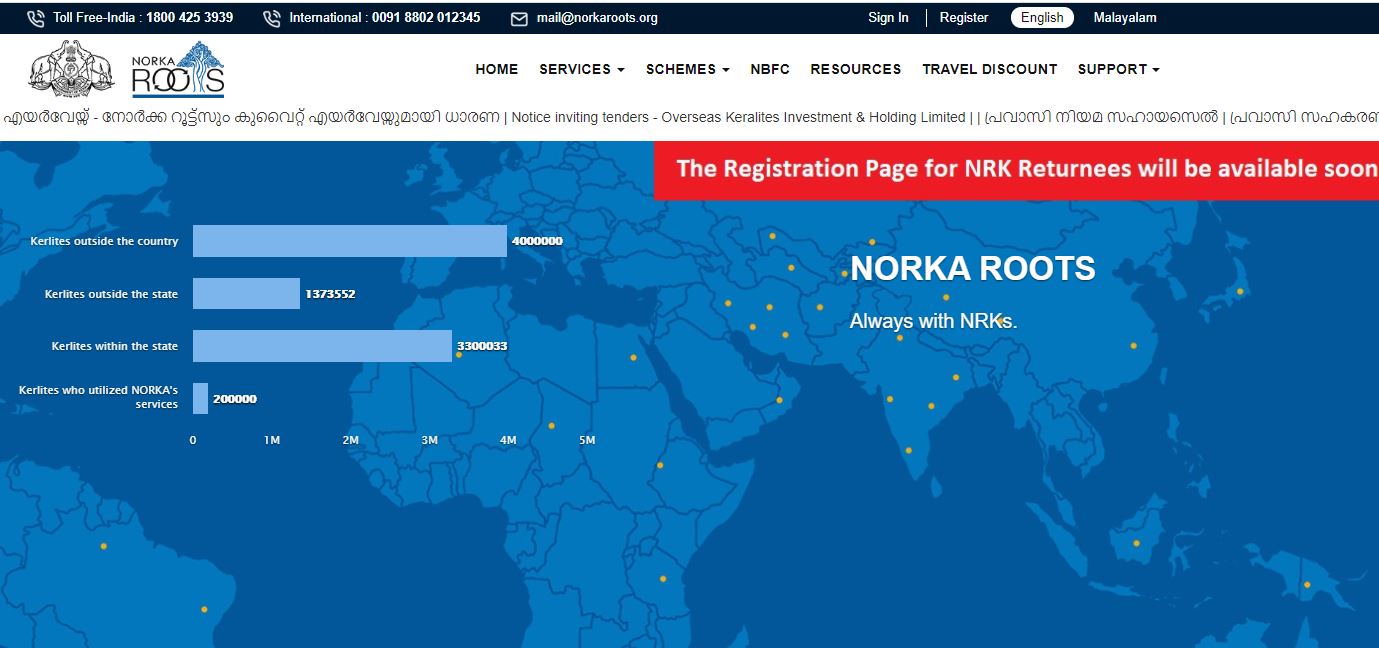Screen dimensions: 1379x648
Task: Click the Kerlites within the state bar
Action: coord(322,346)
